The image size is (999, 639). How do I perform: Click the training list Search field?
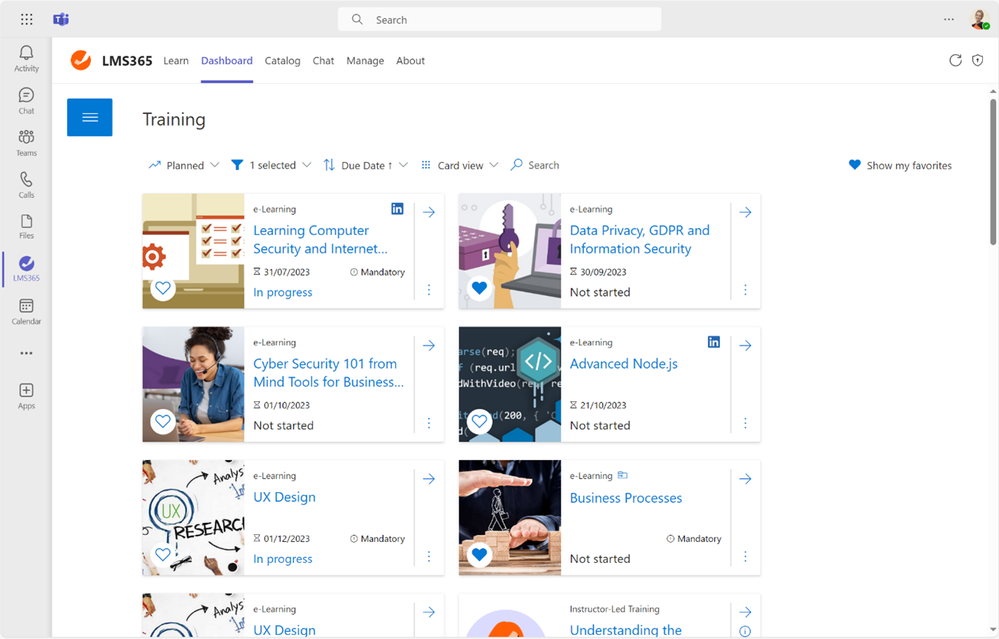point(535,165)
